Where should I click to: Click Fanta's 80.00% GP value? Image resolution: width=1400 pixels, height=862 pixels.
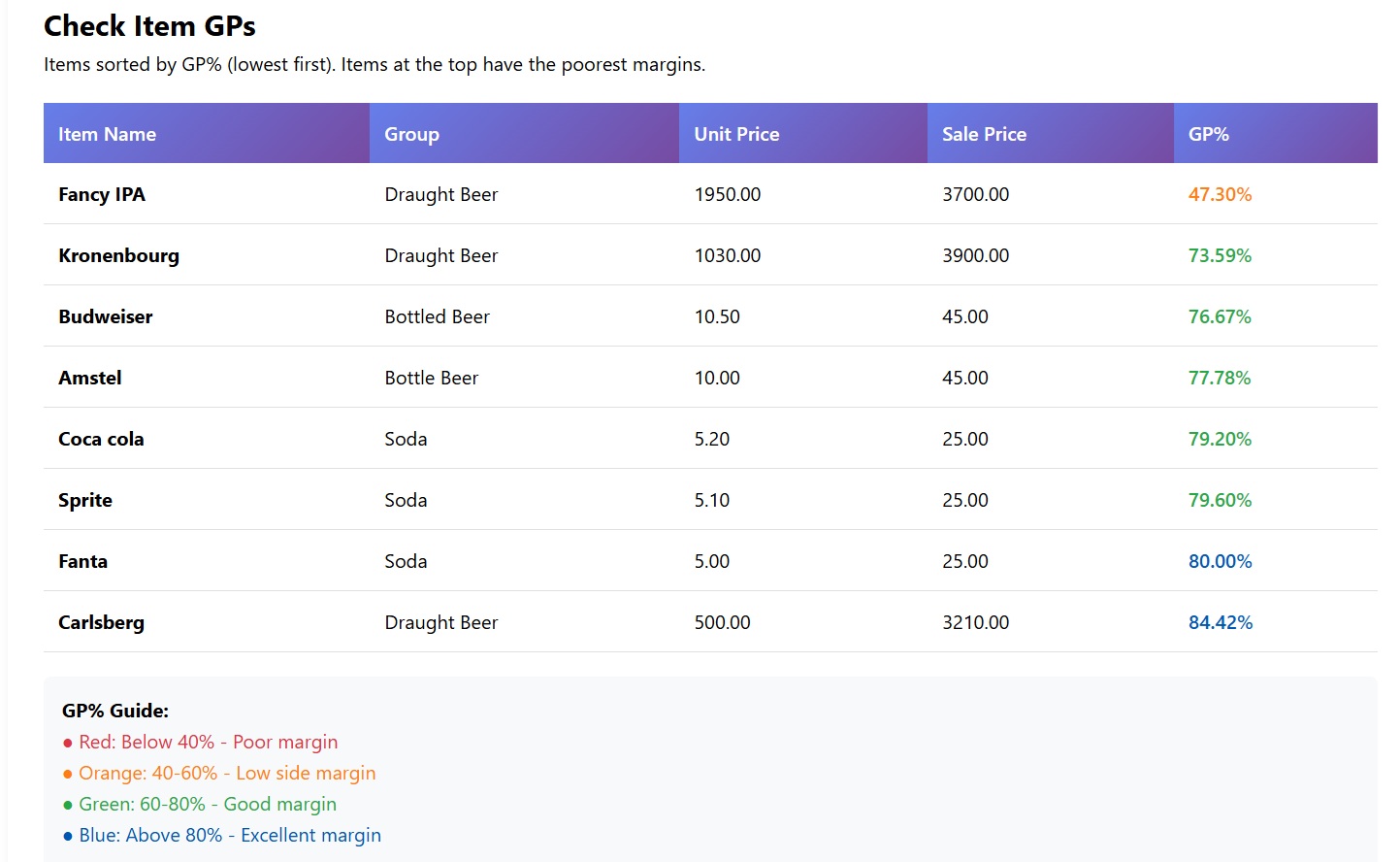(x=1220, y=561)
